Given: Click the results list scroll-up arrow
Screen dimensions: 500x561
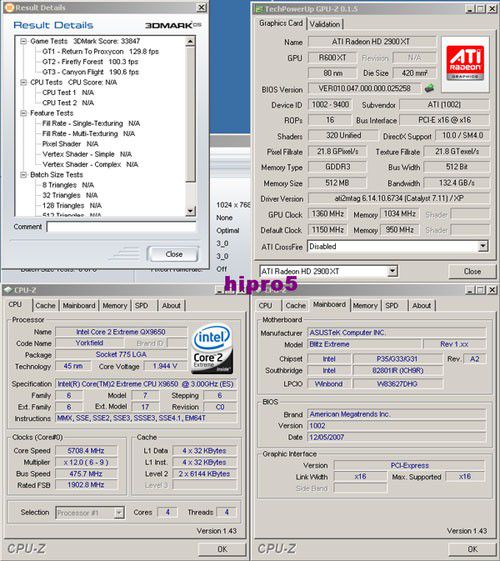Looking at the screenshot, I should click(x=190, y=42).
